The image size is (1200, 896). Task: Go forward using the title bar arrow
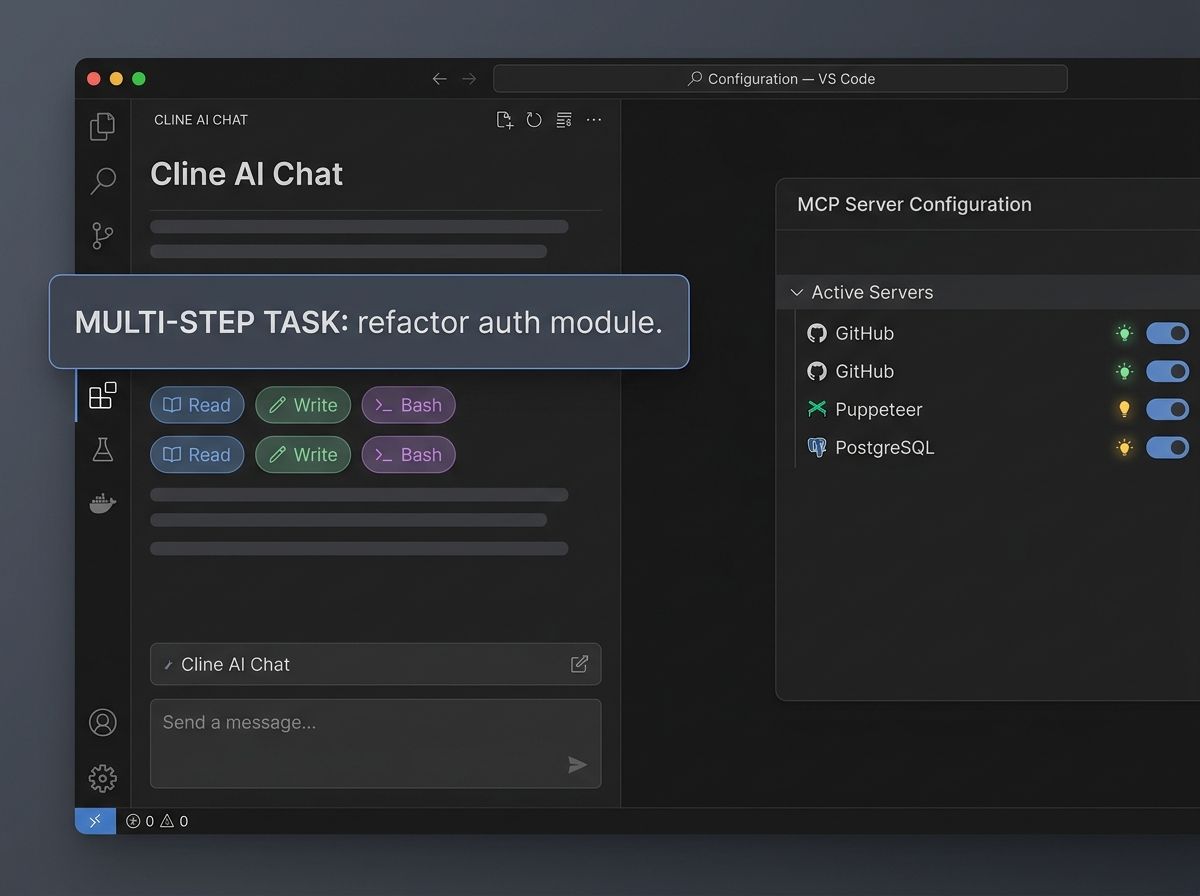[470, 78]
